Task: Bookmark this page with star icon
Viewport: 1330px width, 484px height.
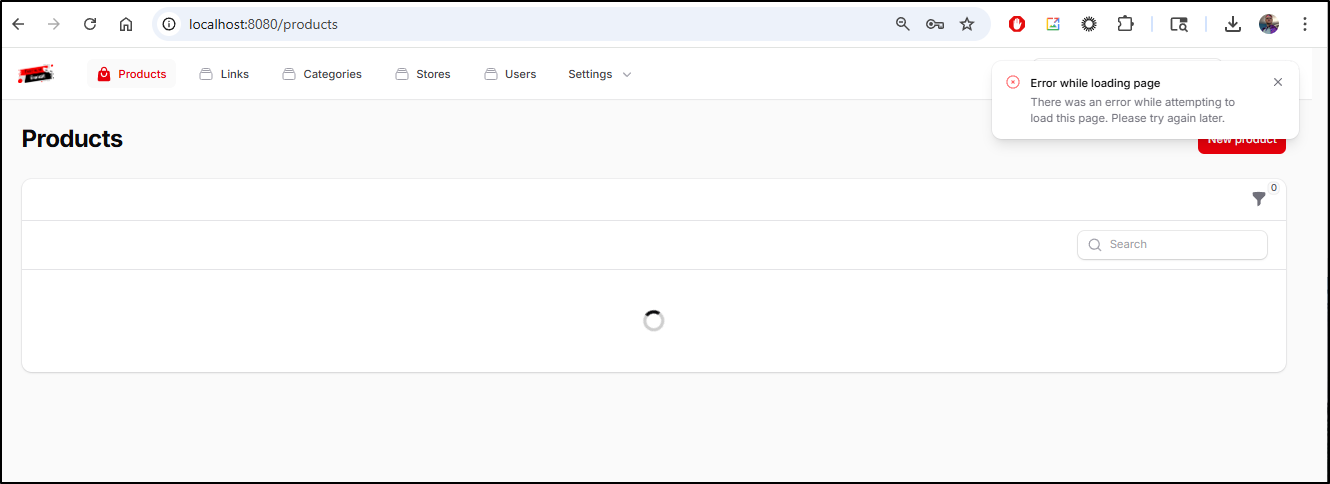Action: tap(966, 24)
